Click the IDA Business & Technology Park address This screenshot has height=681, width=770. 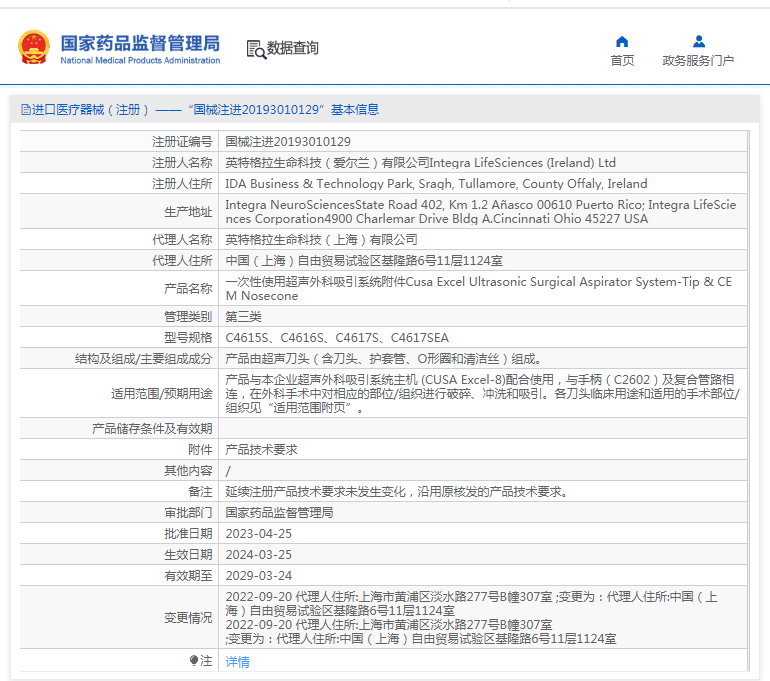click(x=436, y=184)
